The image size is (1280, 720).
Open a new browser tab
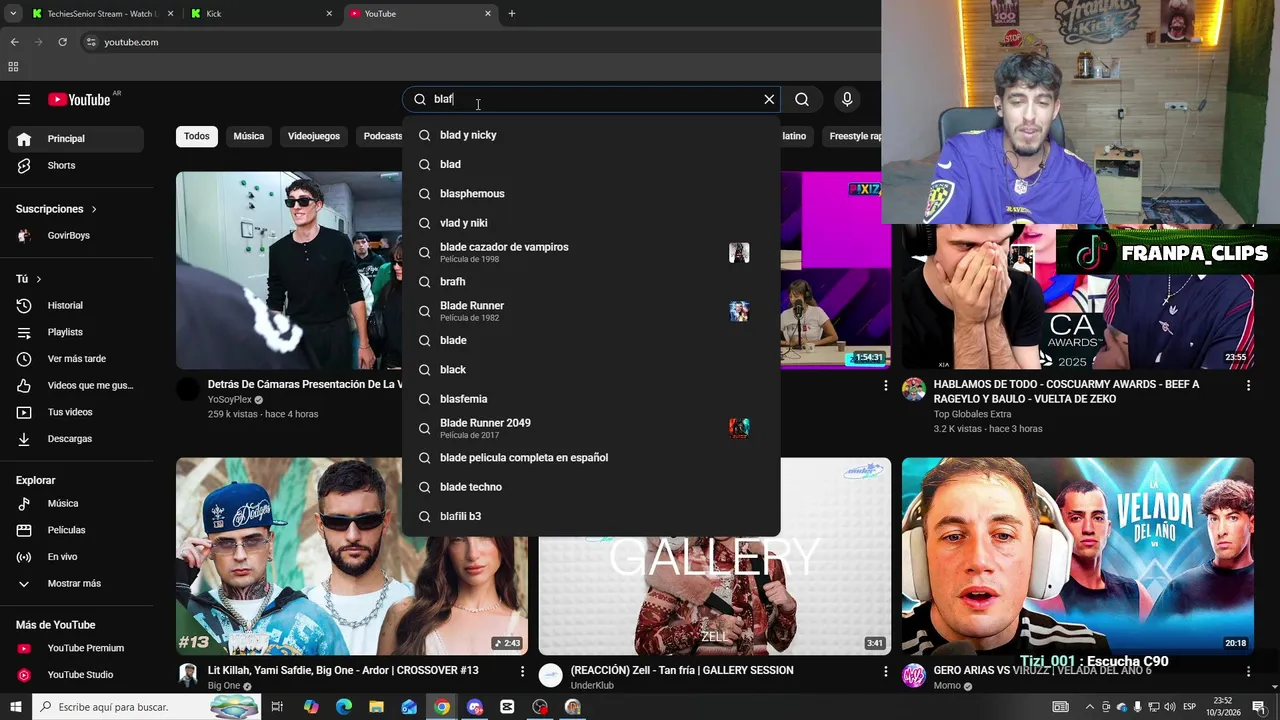pyautogui.click(x=512, y=14)
